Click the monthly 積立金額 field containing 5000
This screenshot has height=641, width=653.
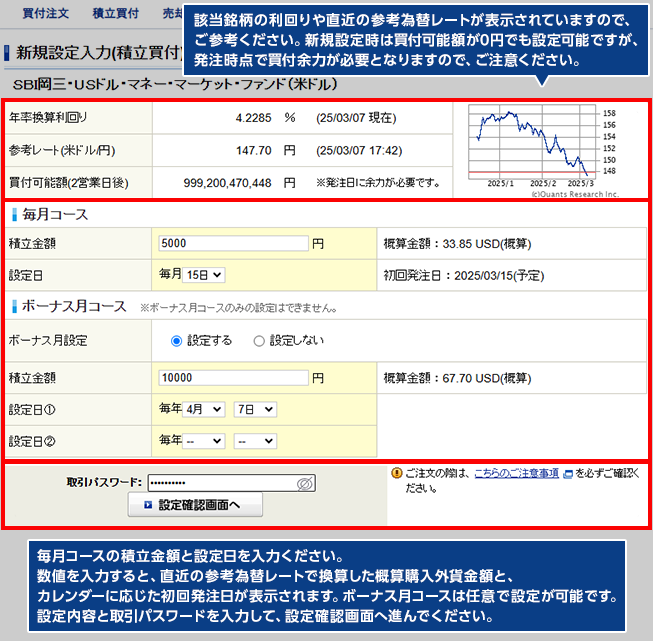pos(233,243)
